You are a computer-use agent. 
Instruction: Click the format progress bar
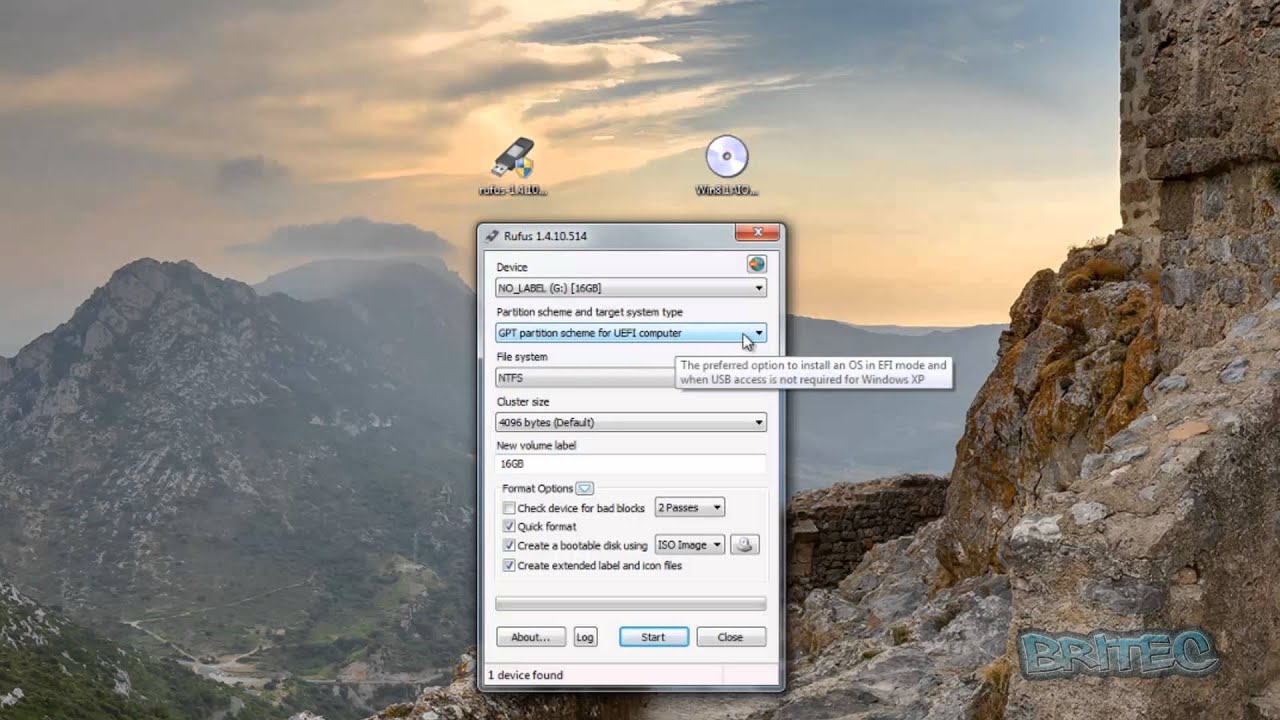pos(631,603)
